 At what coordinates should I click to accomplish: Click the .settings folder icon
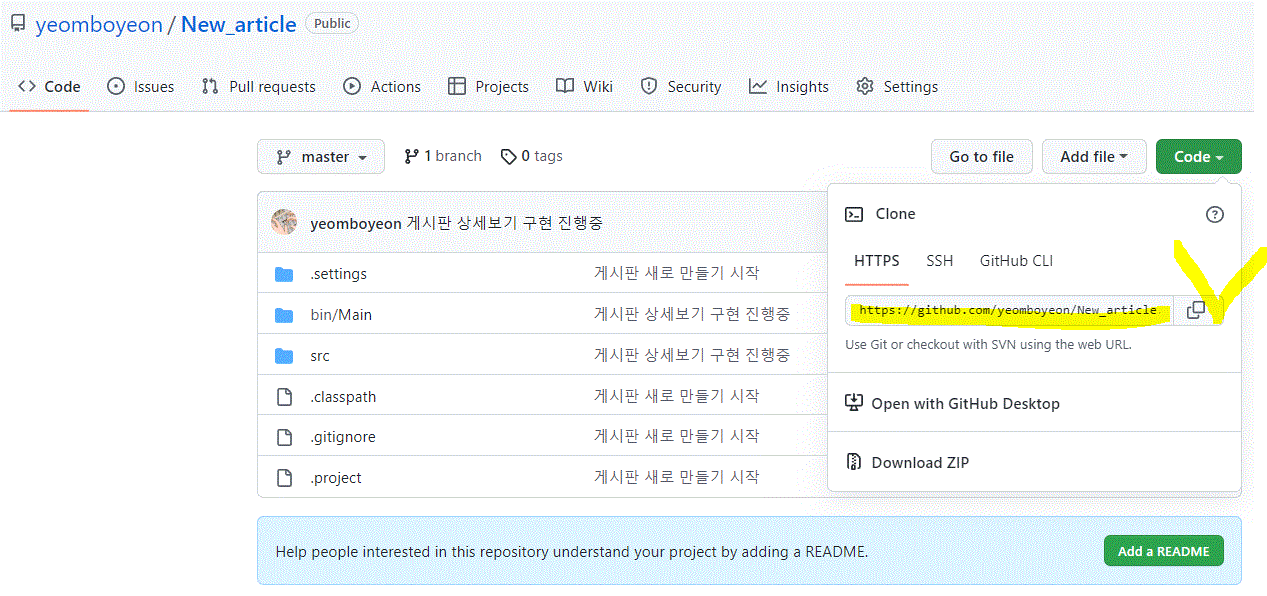coord(284,274)
